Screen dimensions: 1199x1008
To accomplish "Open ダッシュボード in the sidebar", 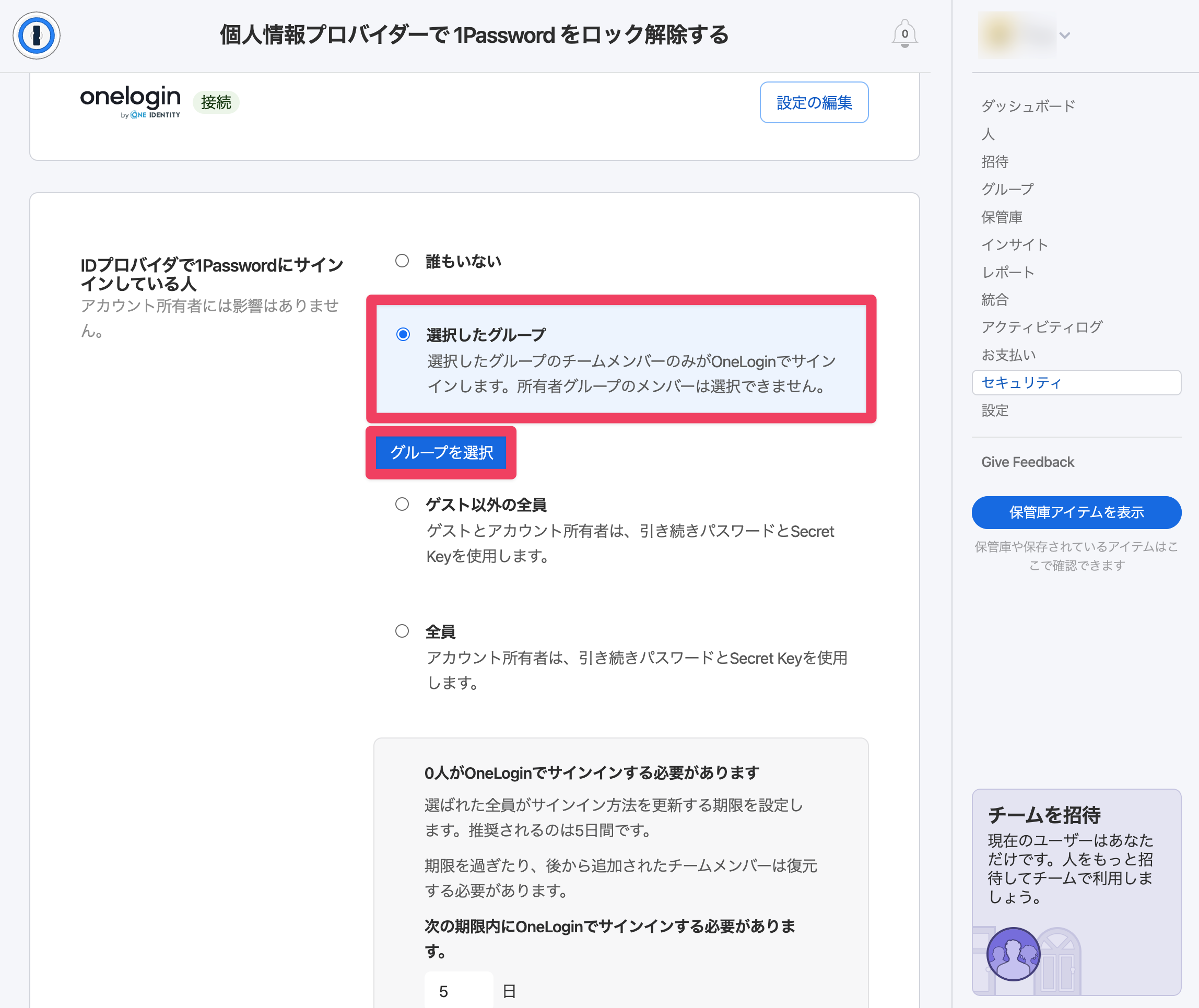I will pyautogui.click(x=1028, y=106).
